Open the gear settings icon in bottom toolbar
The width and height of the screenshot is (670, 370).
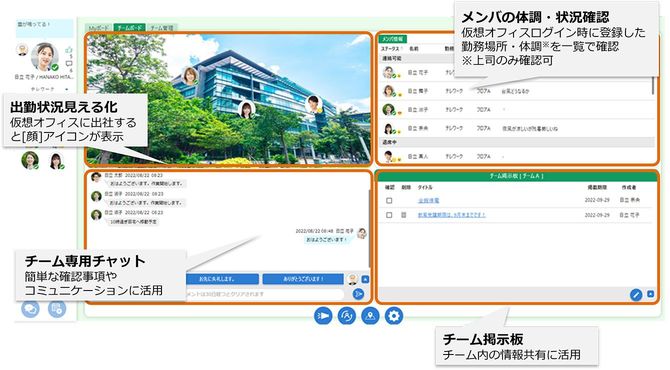point(394,316)
